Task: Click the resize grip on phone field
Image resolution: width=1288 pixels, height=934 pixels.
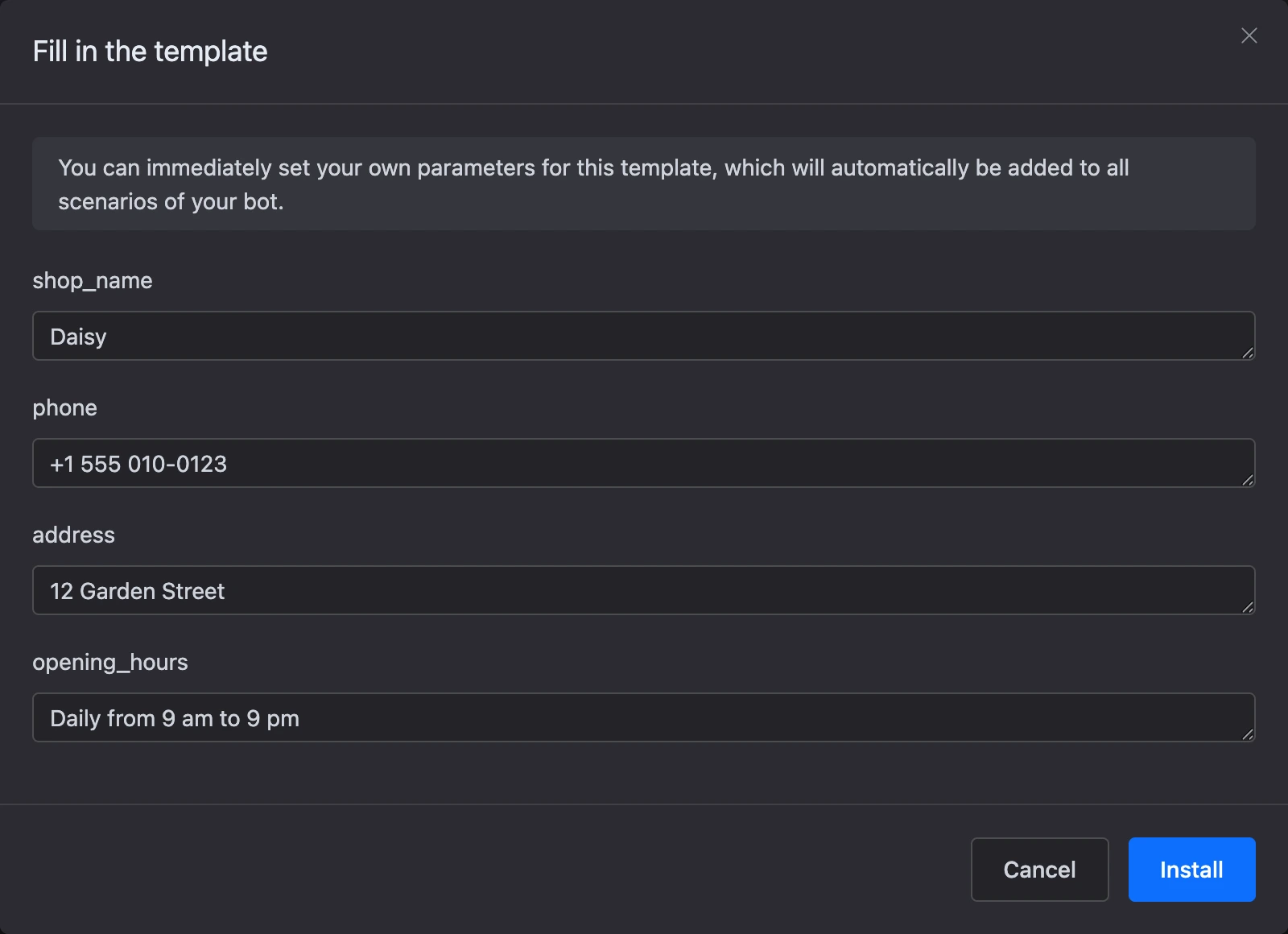Action: point(1248,480)
